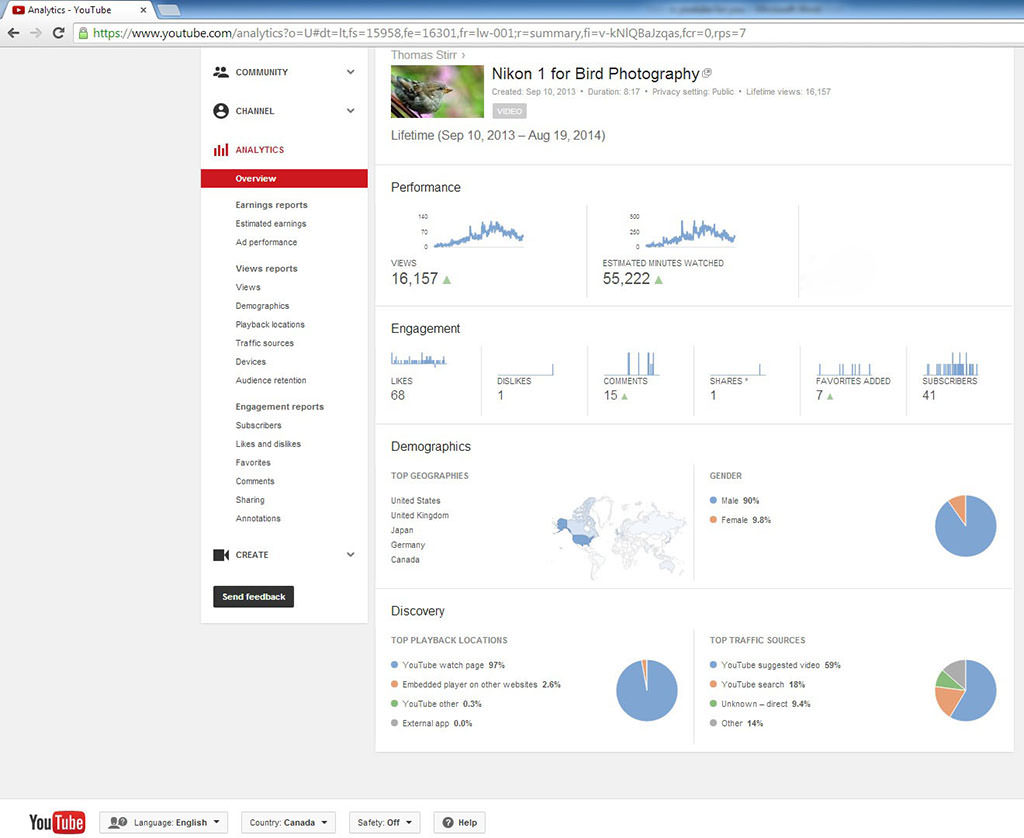Click the Analytics bar chart icon
Viewport: 1024px width, 838px height.
click(x=221, y=150)
